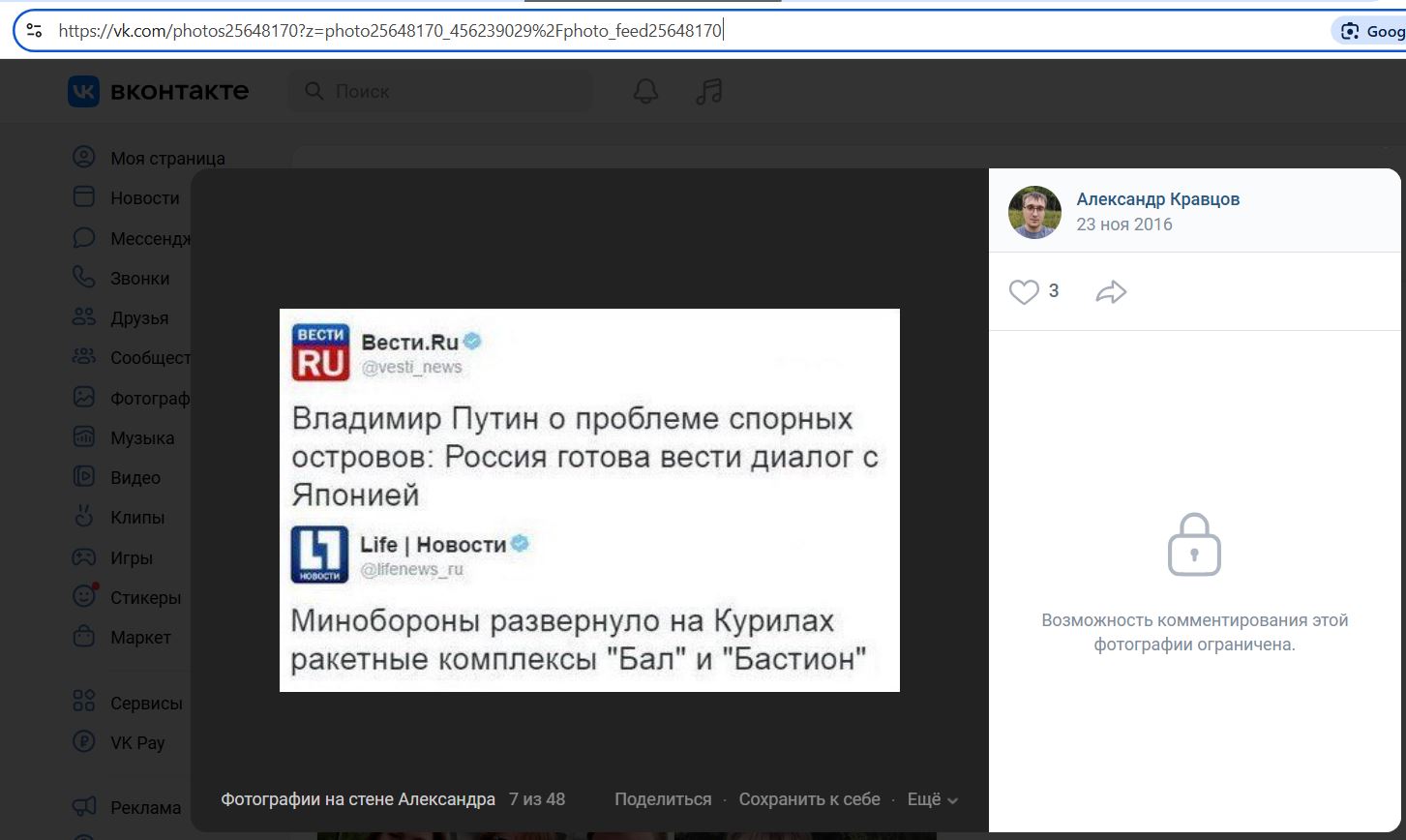
Task: Click the news tweets photo image
Action: coord(589,500)
